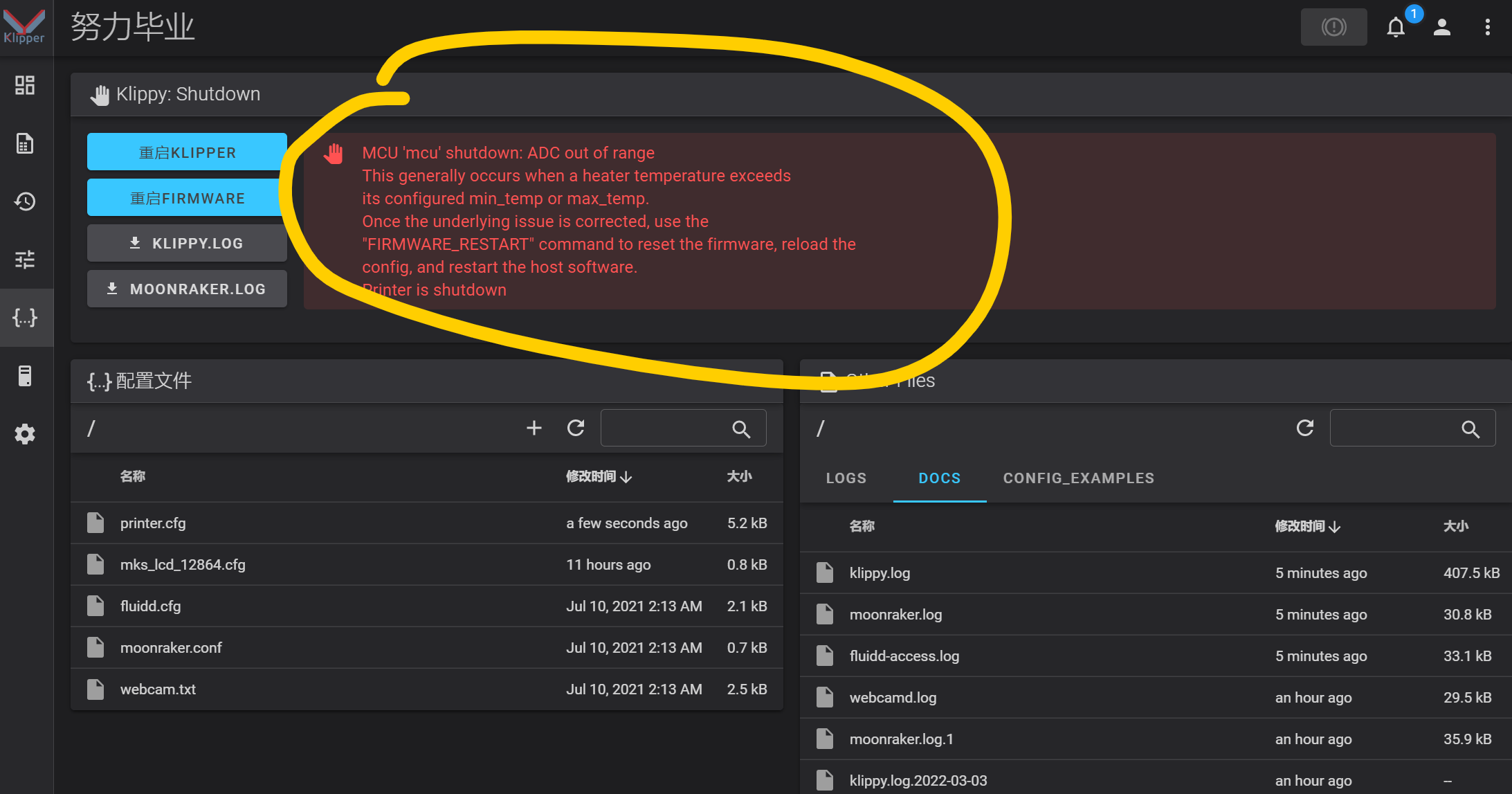Open the Tune sliders sidebar icon
Image resolution: width=1512 pixels, height=794 pixels.
[x=25, y=260]
